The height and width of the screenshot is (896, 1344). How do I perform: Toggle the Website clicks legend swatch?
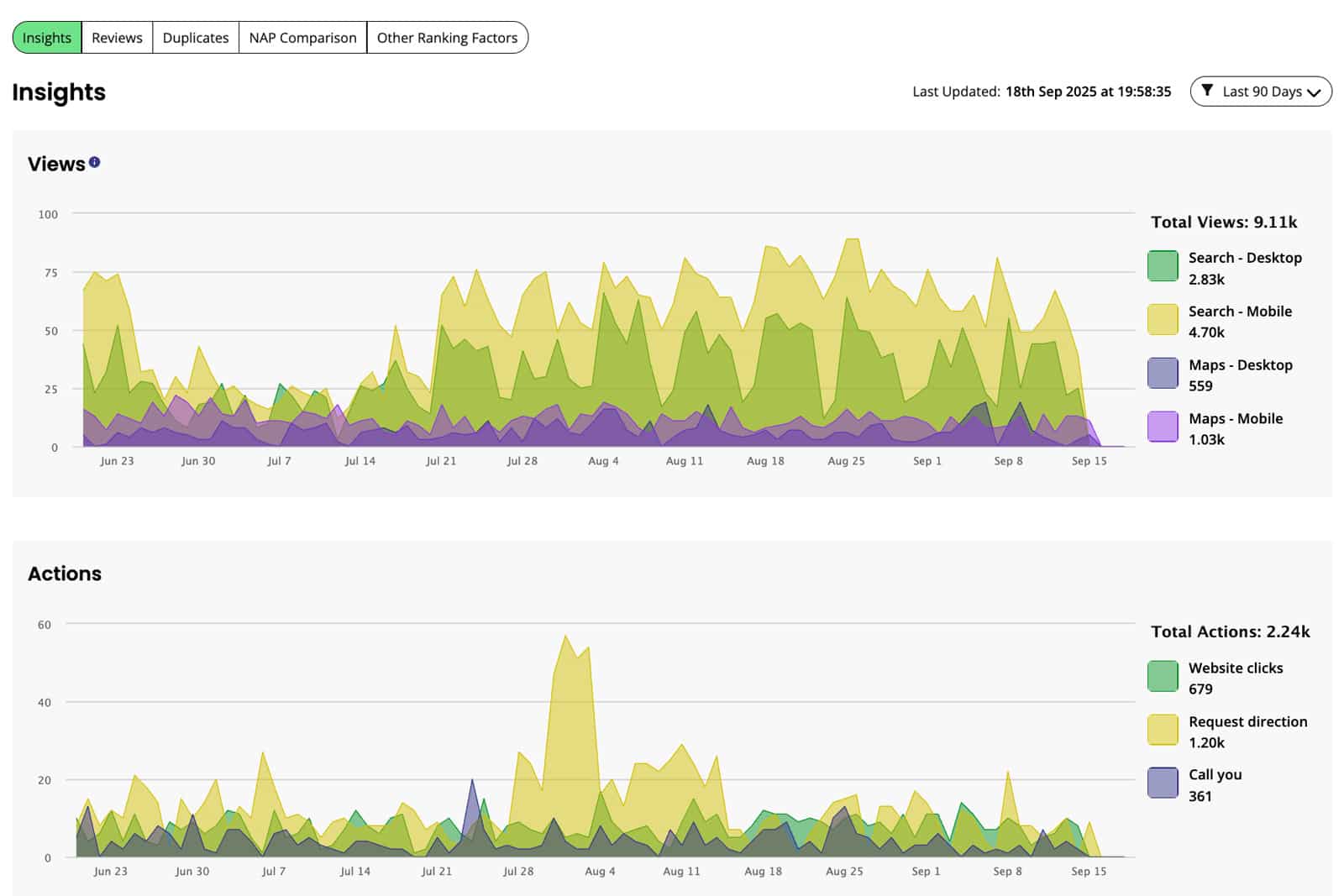[1163, 676]
